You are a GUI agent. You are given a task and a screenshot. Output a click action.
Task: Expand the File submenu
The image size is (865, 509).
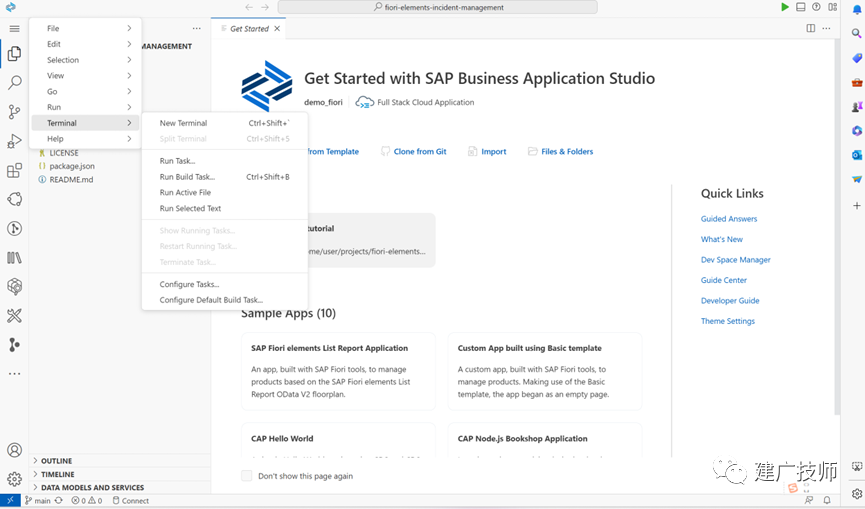(86, 28)
